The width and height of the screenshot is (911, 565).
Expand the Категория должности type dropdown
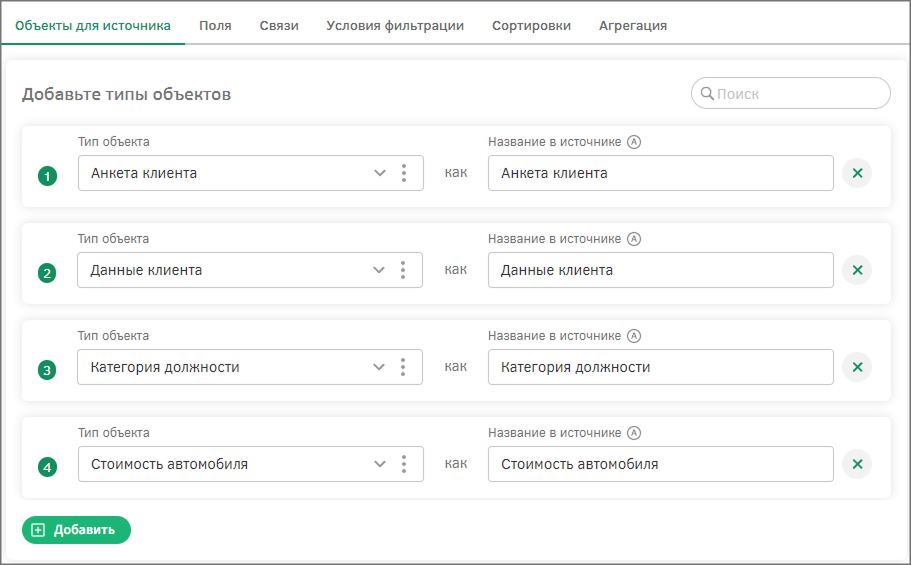tap(379, 367)
